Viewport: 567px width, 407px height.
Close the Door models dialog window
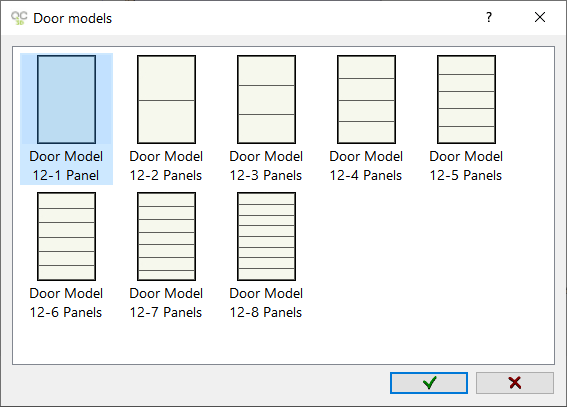pyautogui.click(x=540, y=17)
